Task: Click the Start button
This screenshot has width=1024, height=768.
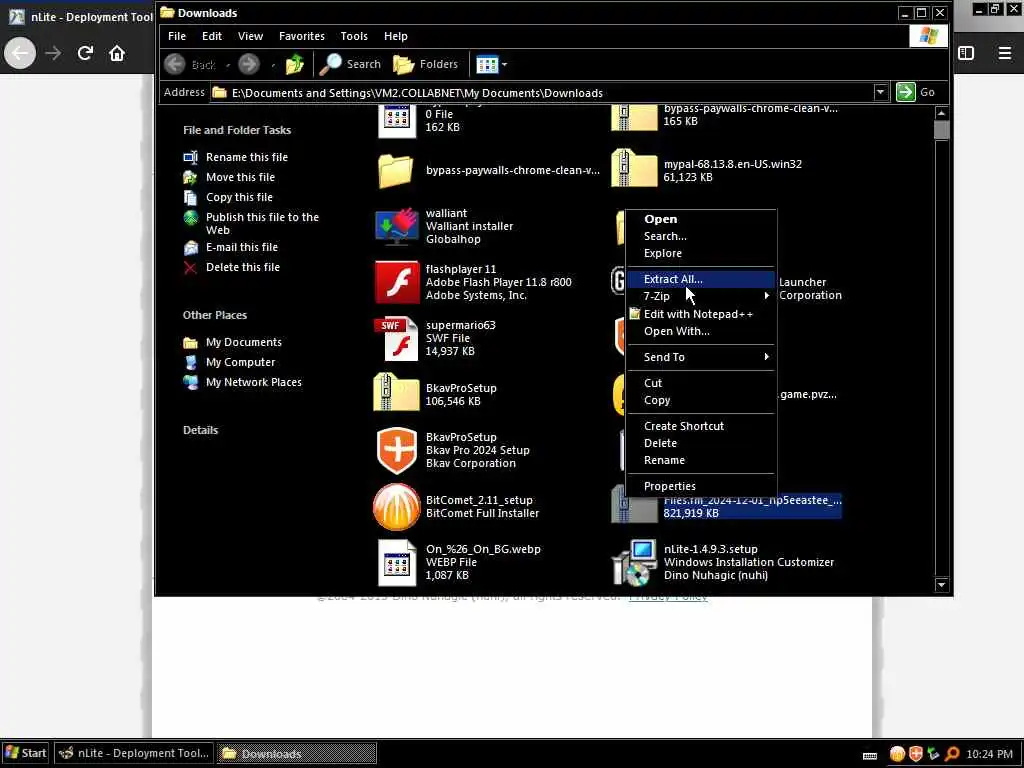Action: click(x=25, y=753)
